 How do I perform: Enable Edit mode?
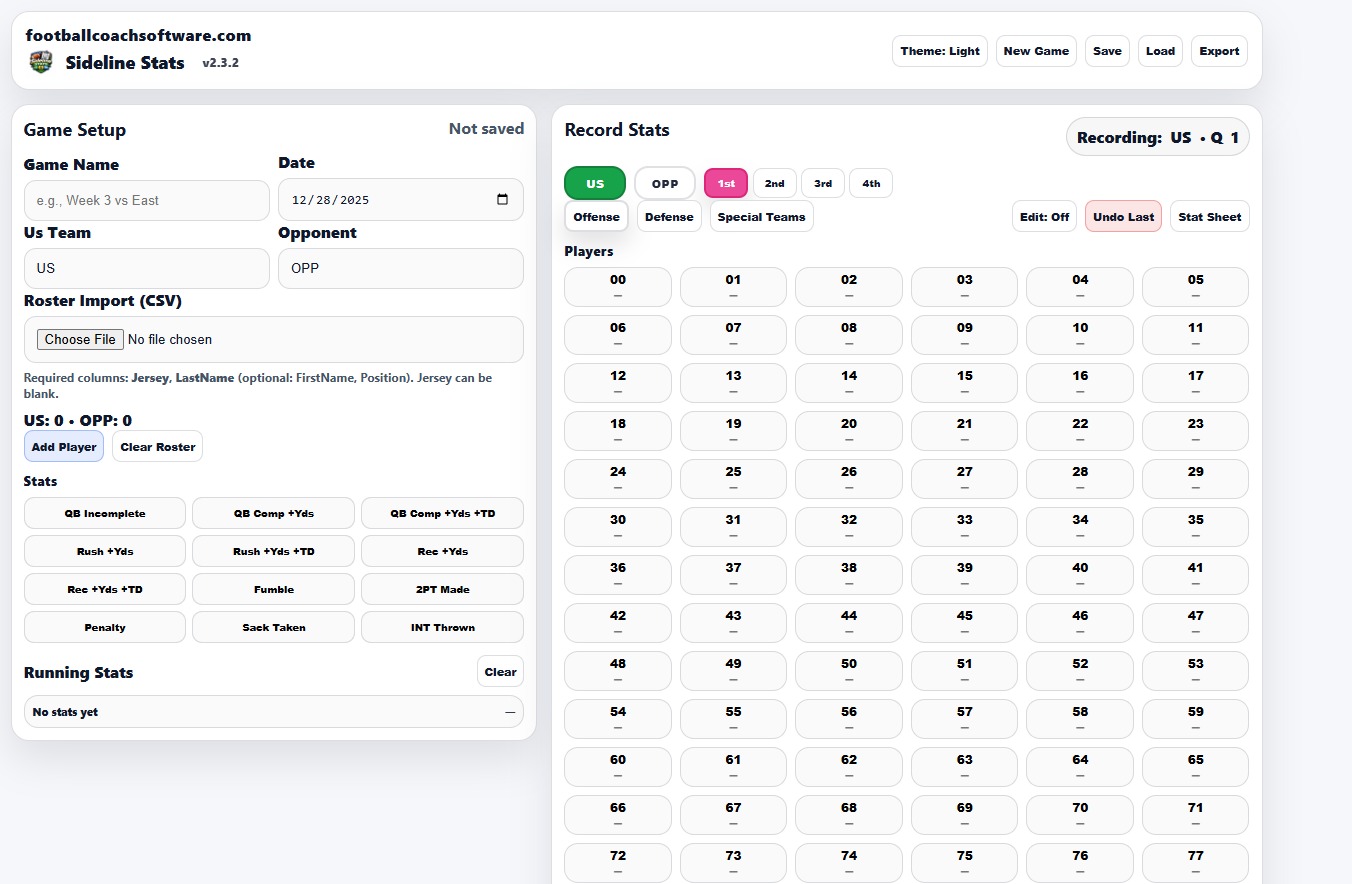[x=1044, y=216]
